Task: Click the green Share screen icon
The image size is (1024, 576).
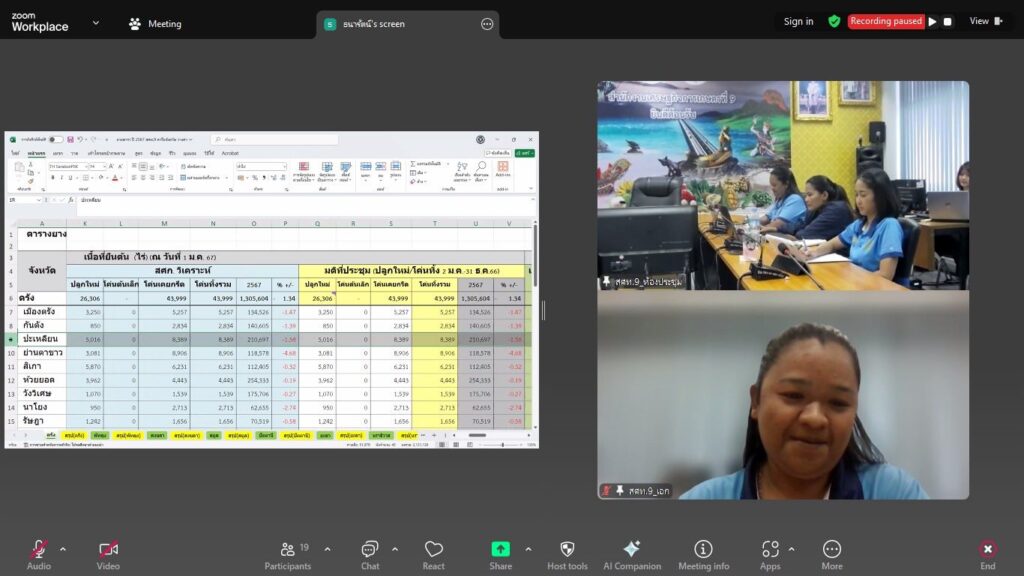Action: 500,550
